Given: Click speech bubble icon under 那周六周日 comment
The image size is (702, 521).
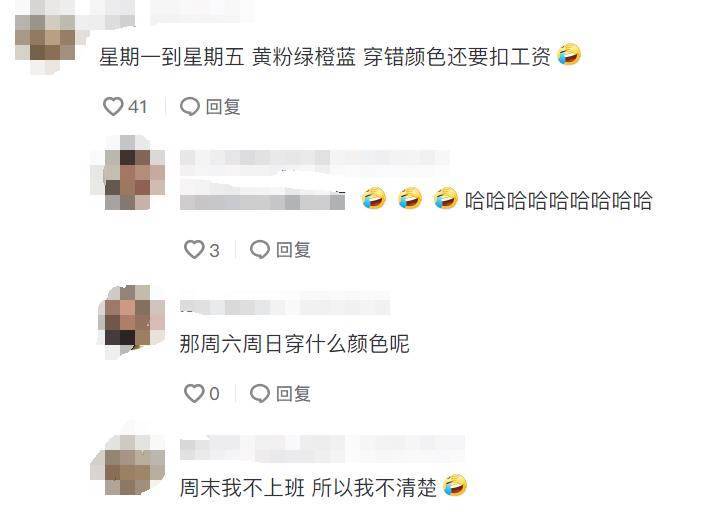Looking at the screenshot, I should [x=260, y=393].
